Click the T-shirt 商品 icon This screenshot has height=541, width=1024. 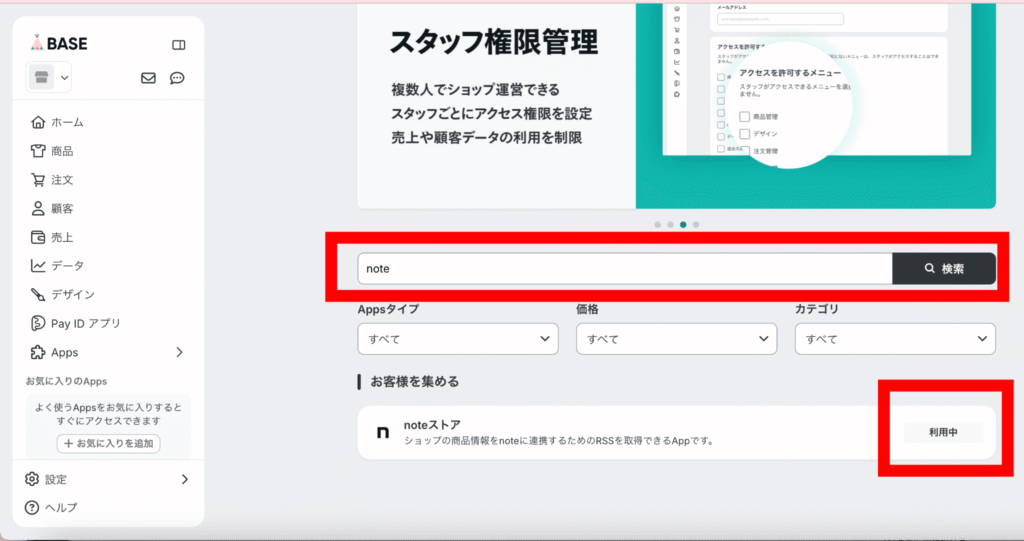[38, 151]
